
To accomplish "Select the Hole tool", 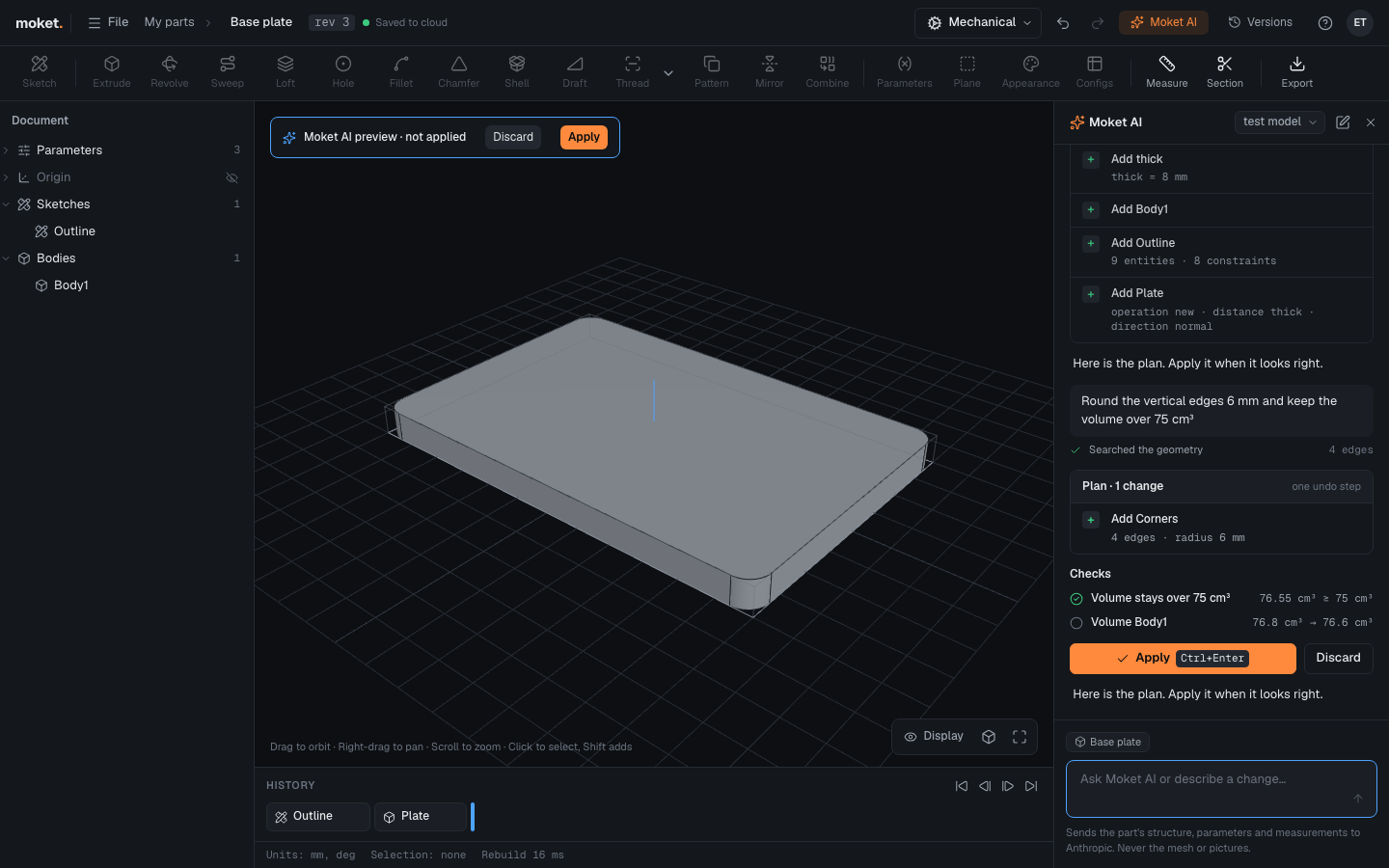I will [x=343, y=72].
